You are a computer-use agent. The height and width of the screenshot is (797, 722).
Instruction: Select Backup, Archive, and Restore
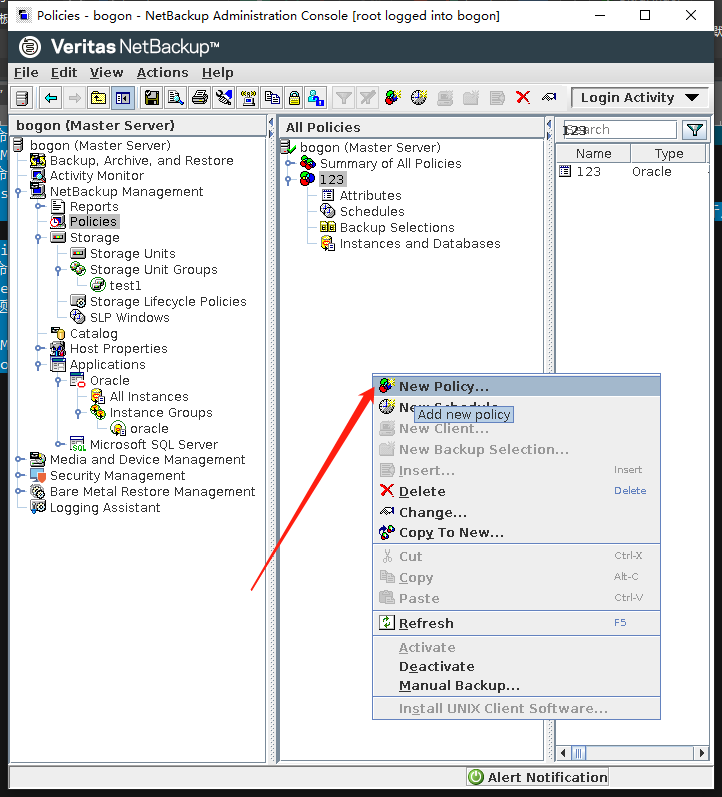(x=141, y=161)
